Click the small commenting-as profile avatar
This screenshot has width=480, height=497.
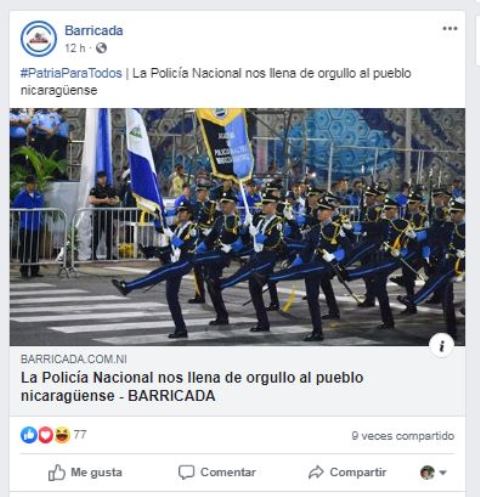(x=428, y=472)
